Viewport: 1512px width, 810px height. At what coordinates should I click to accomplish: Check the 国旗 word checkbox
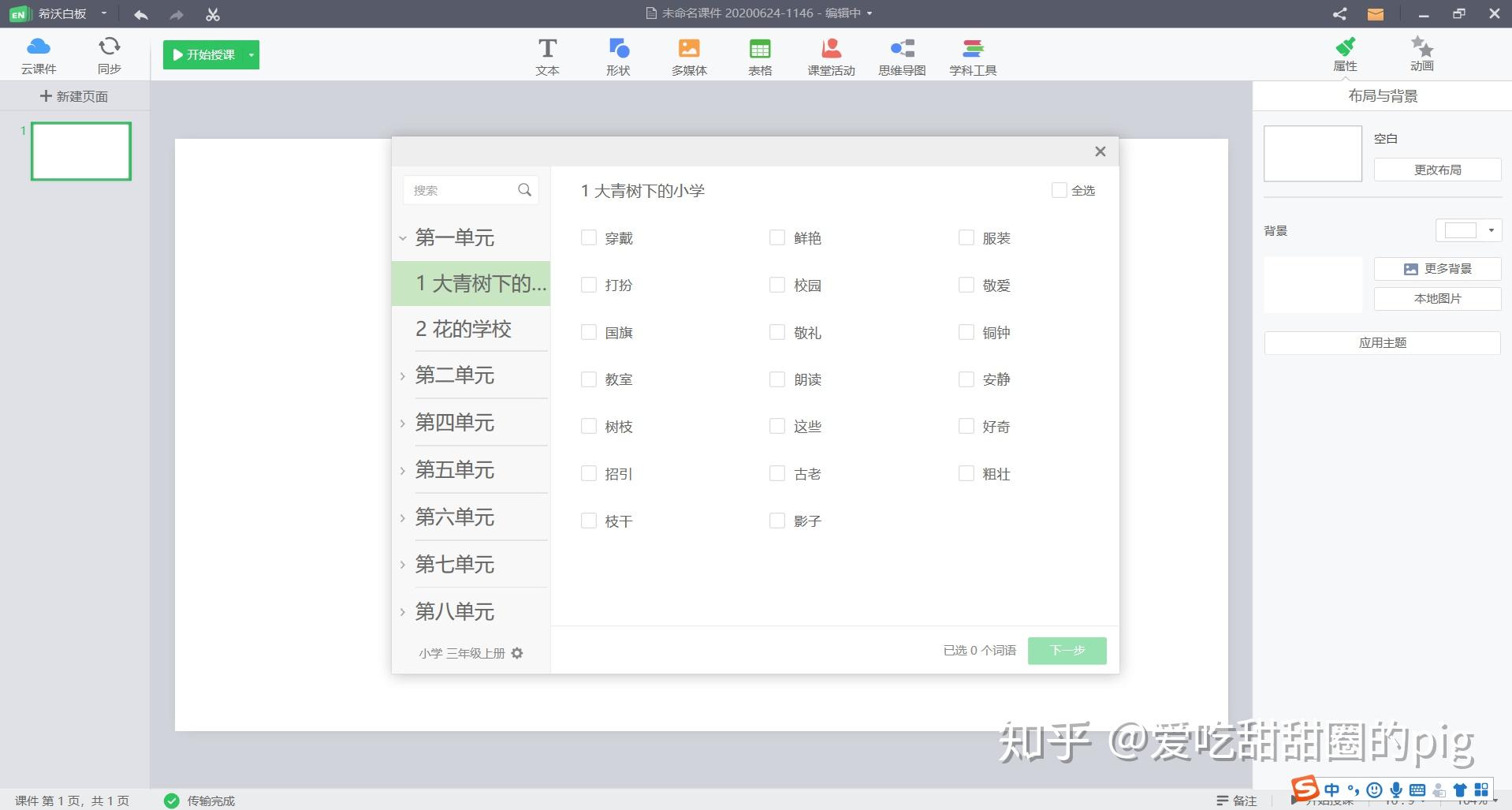[x=588, y=332]
